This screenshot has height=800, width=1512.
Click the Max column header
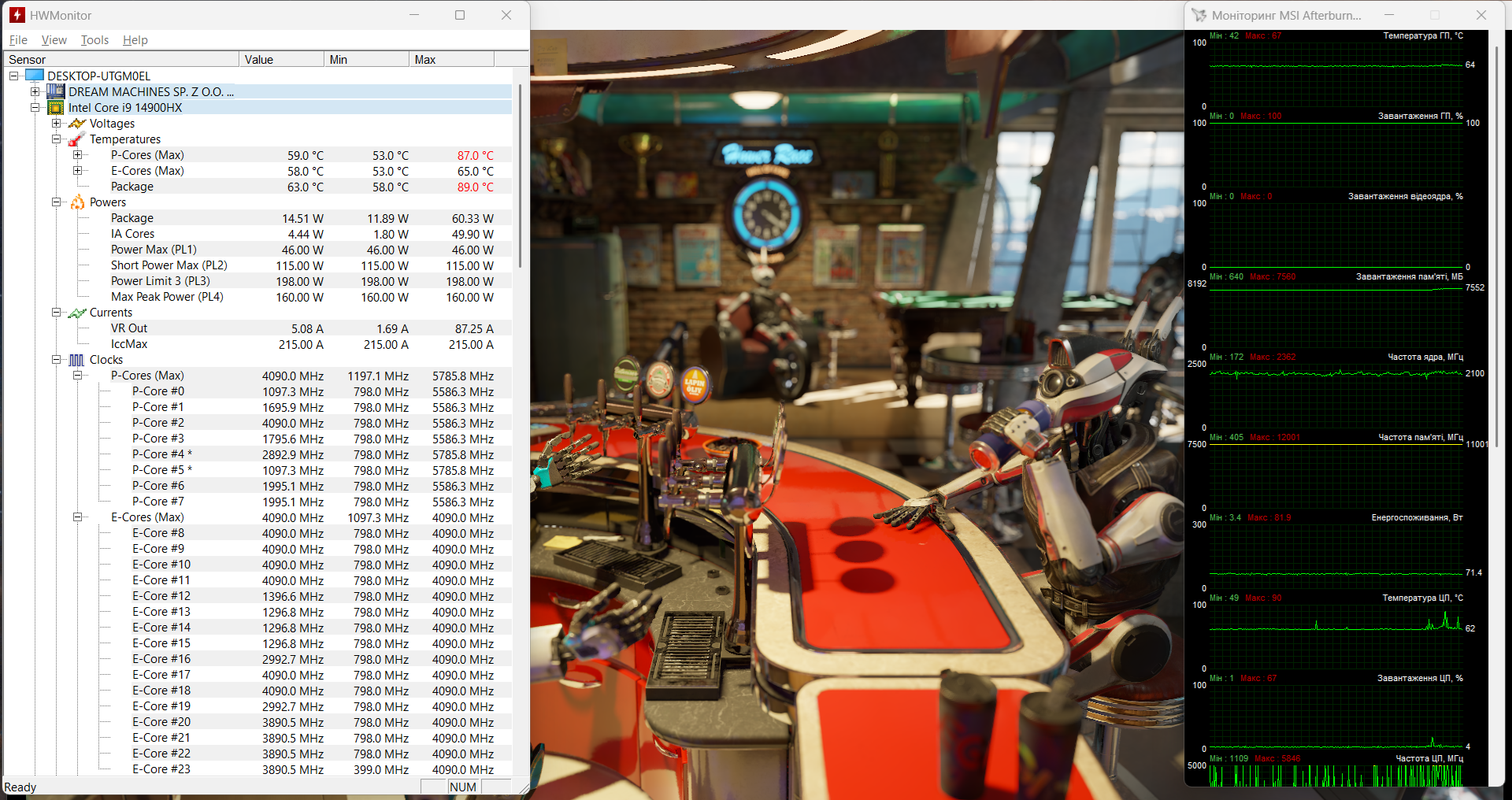(451, 59)
